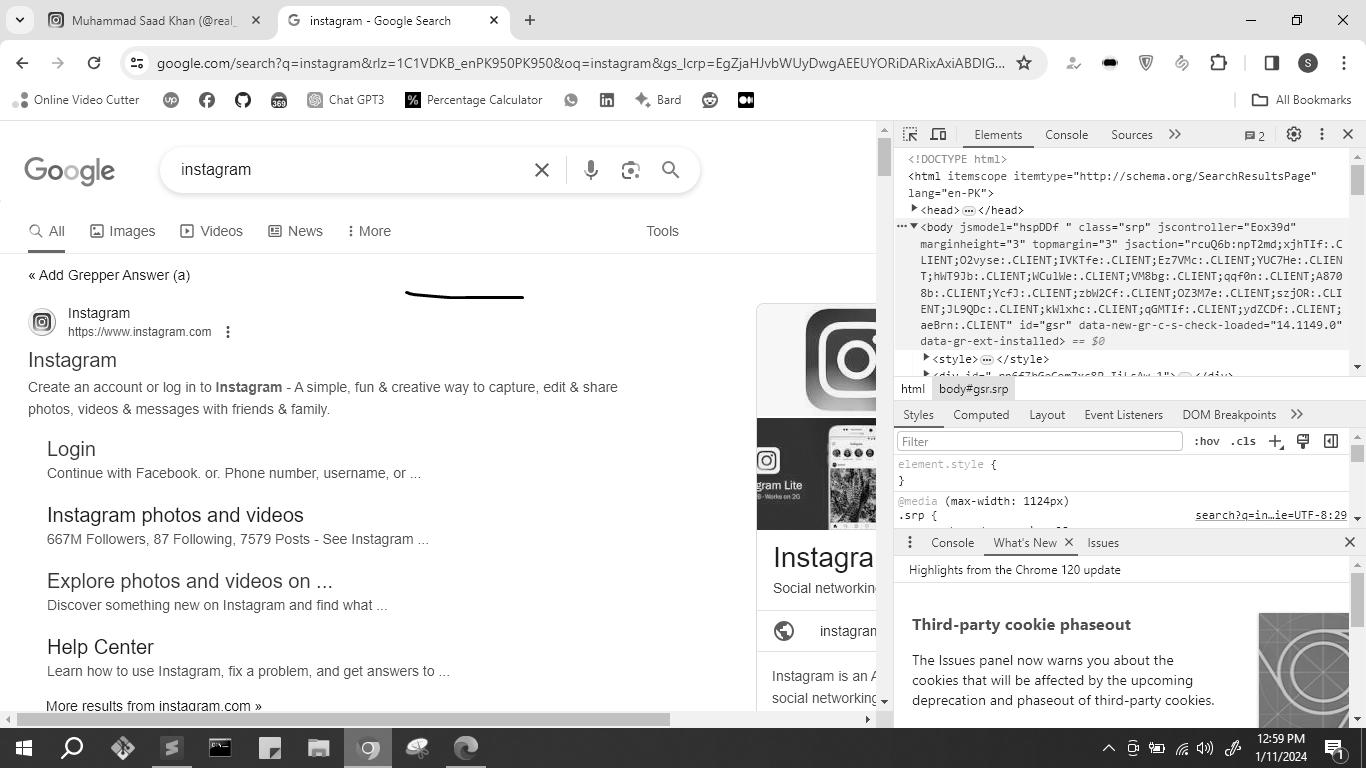
Task: Open the Instagram result three-dot options
Action: (228, 332)
